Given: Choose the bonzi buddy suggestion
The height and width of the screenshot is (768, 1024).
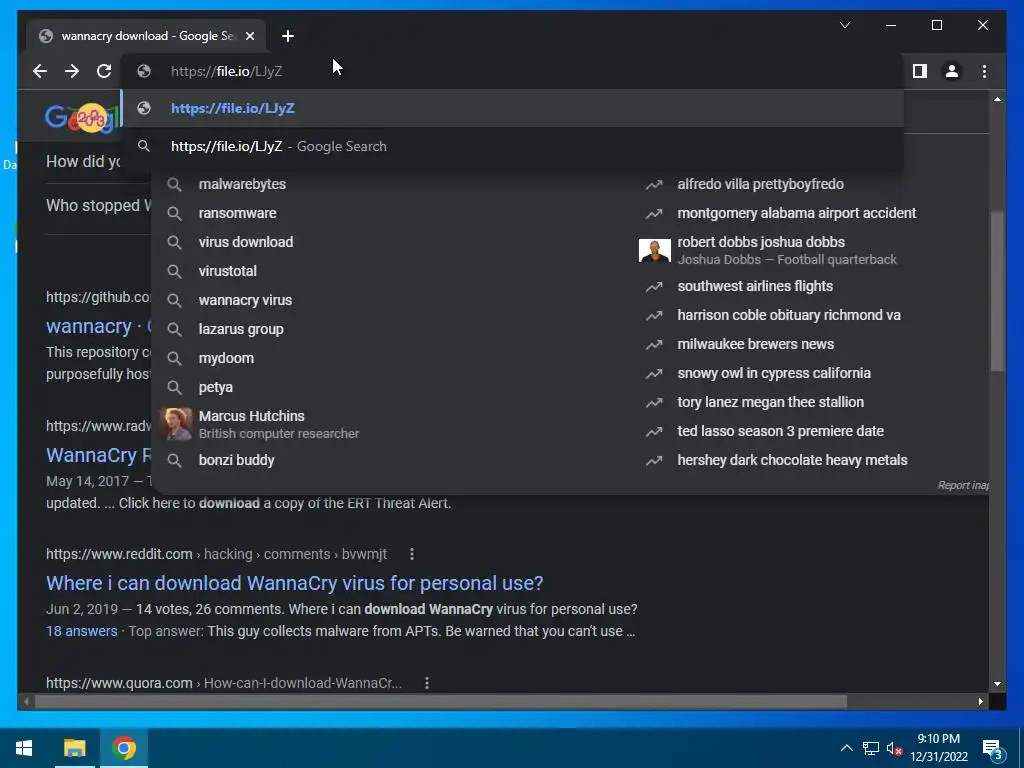Looking at the screenshot, I should (x=236, y=460).
